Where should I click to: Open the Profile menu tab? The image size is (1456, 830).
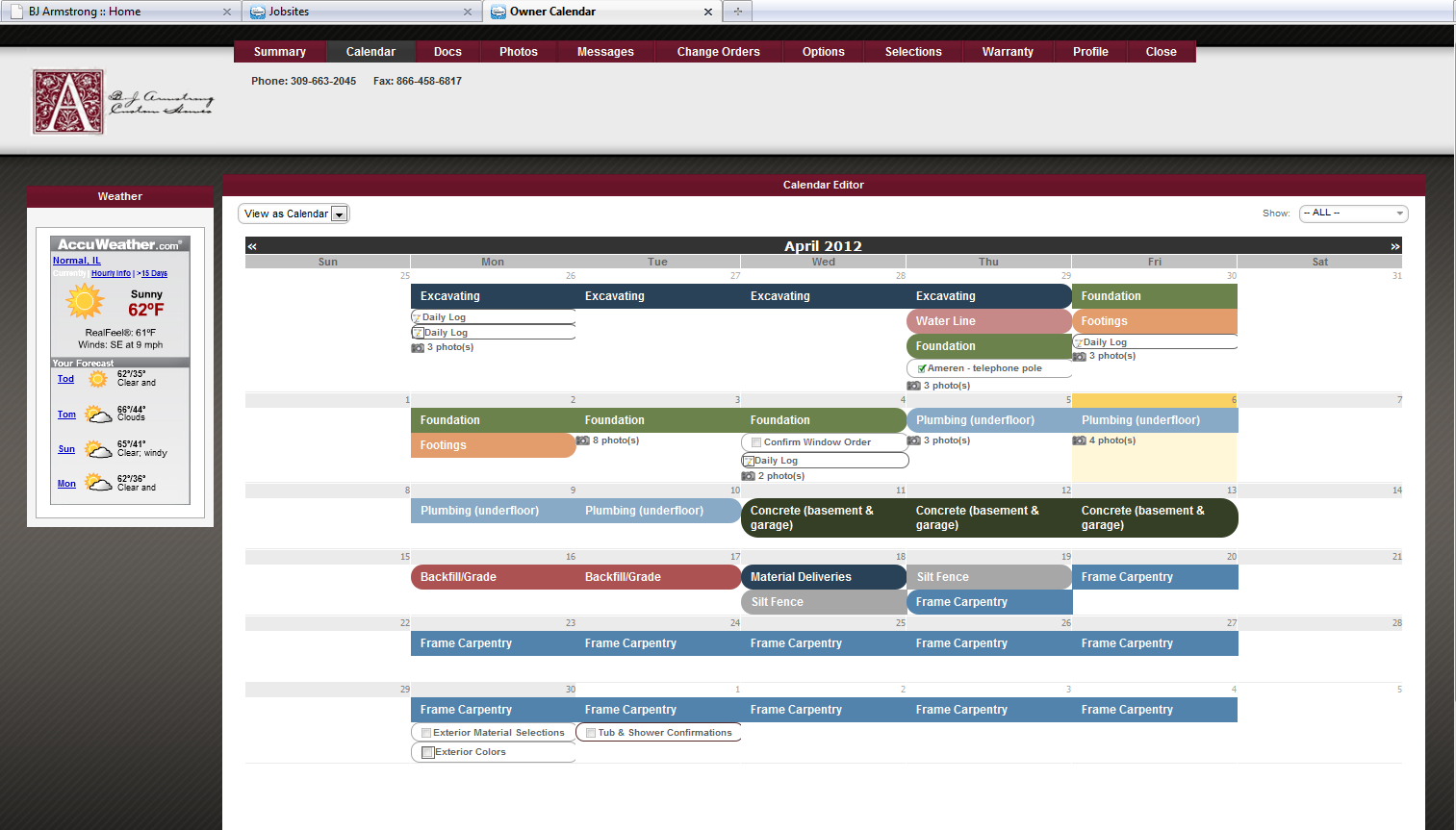pos(1090,52)
